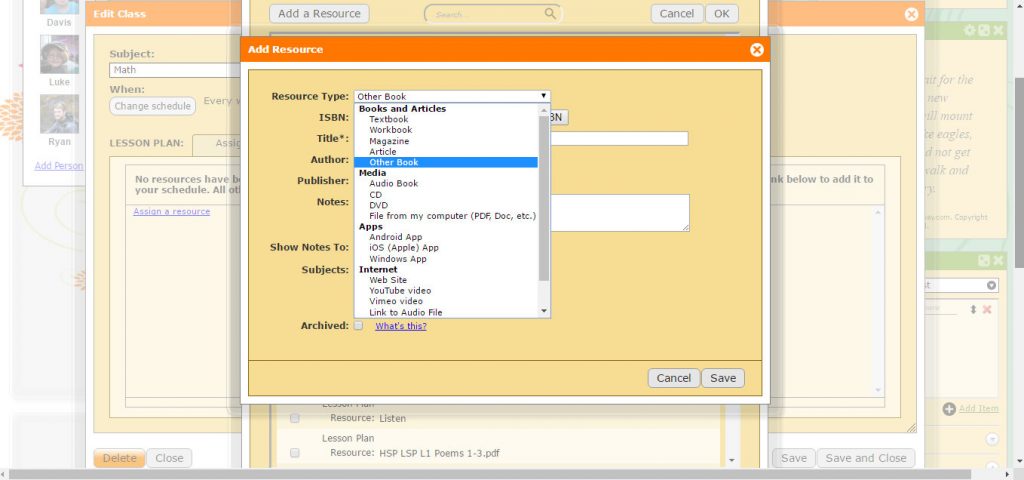Expand the list widget dropdown arrow
Viewport: 1024px width, 480px height.
click(x=991, y=286)
